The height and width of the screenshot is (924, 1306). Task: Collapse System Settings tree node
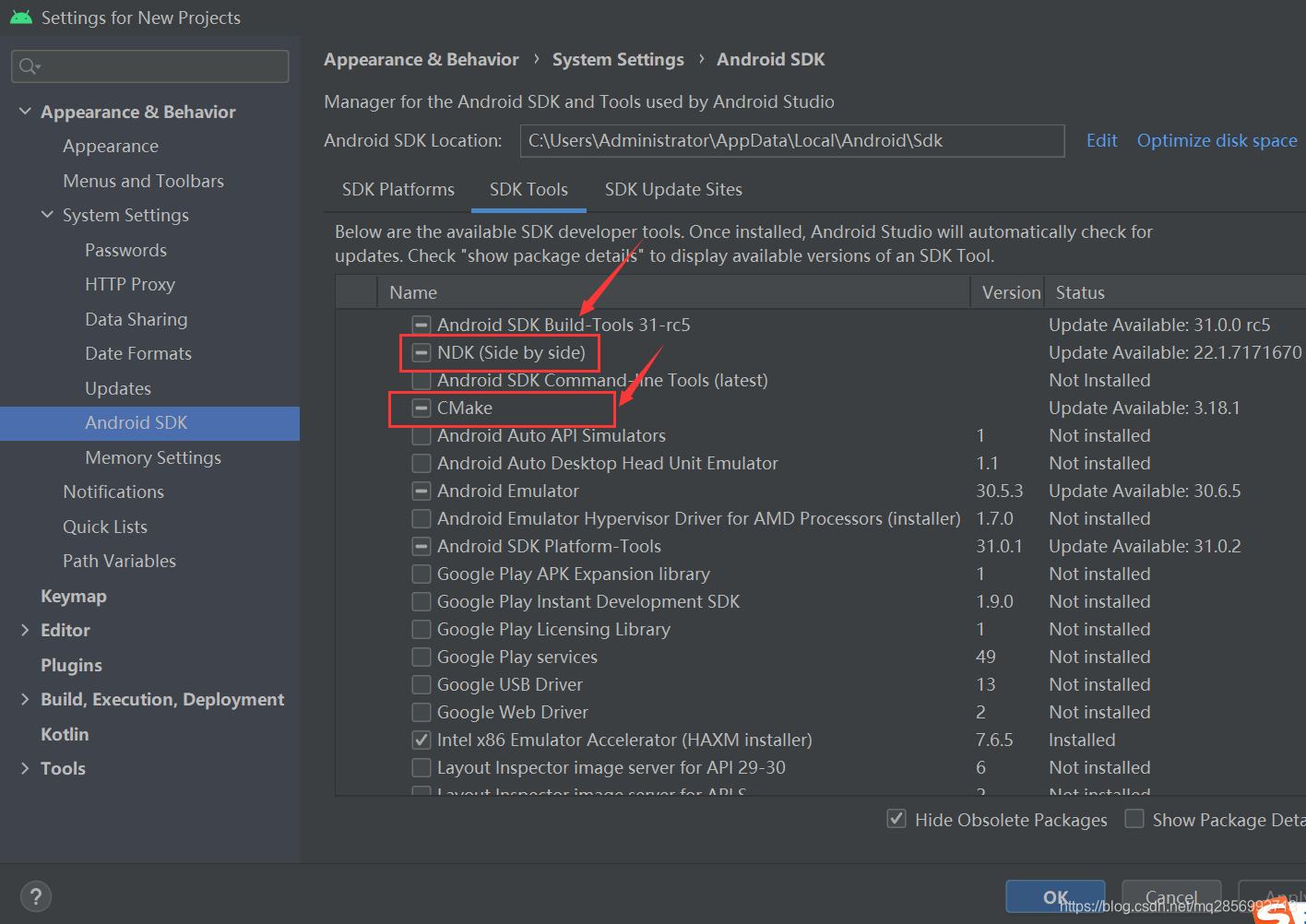tap(47, 215)
